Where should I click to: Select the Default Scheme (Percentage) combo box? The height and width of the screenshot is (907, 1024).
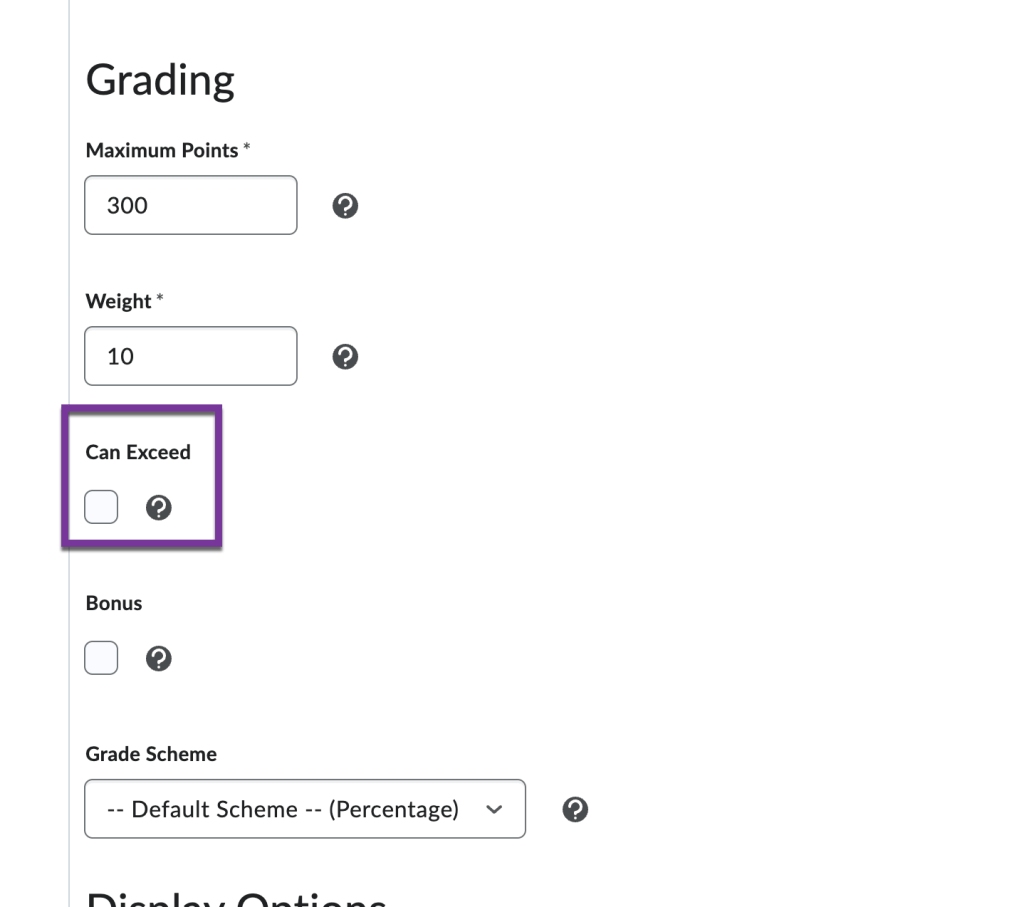305,808
